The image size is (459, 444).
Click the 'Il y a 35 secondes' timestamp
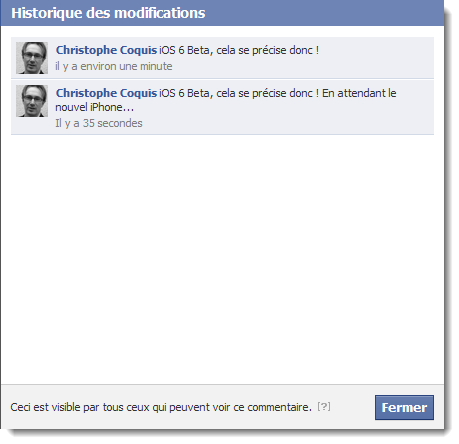pyautogui.click(x=99, y=123)
